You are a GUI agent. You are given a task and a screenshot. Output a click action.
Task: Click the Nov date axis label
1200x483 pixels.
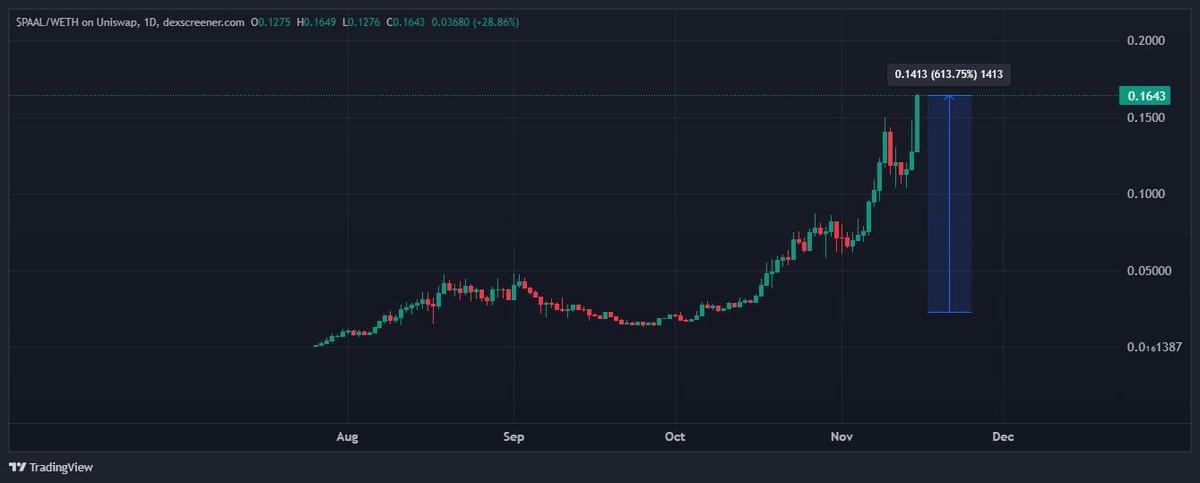click(x=842, y=437)
